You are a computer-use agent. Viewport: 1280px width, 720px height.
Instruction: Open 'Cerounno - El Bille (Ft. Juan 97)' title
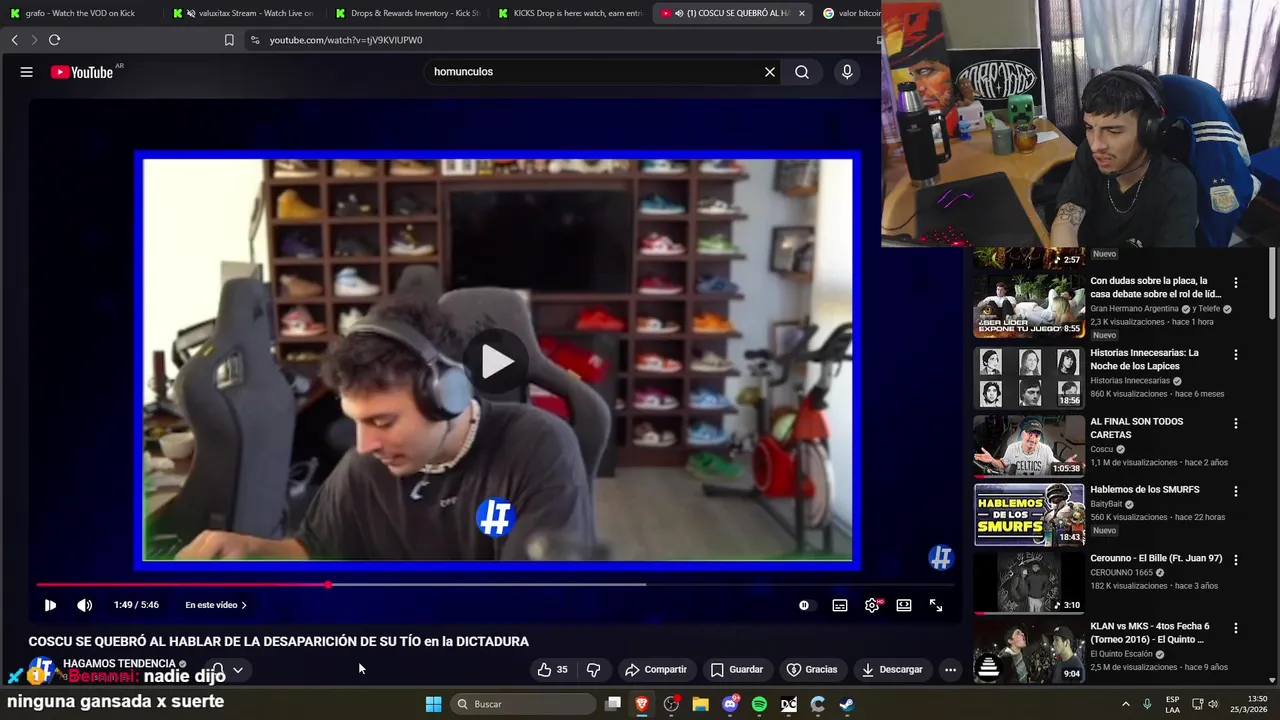point(1156,558)
